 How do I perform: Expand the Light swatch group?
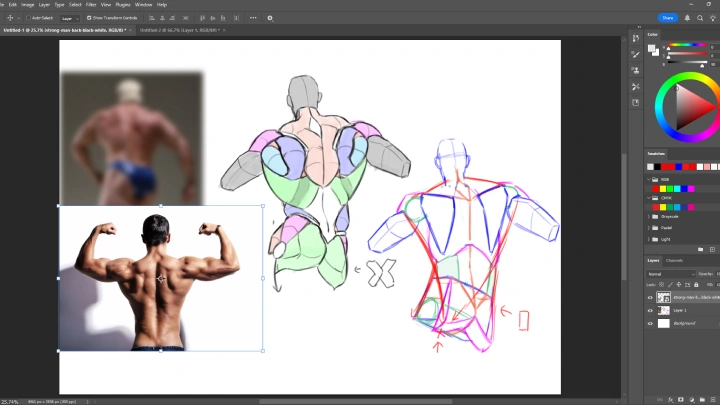click(x=649, y=239)
